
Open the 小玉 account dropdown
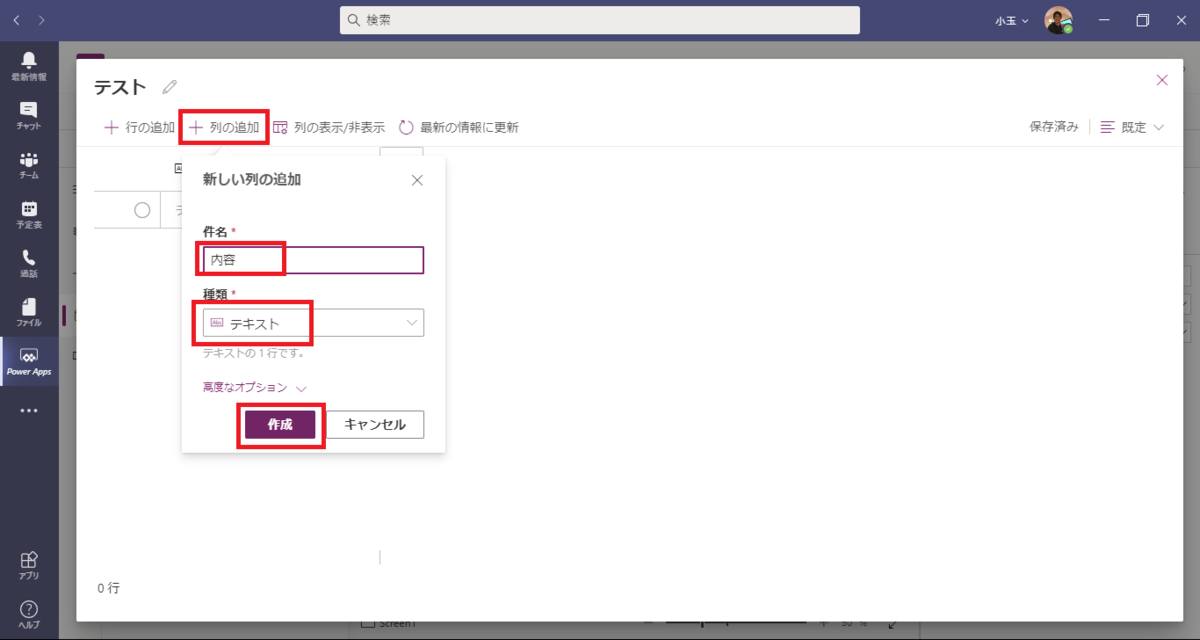point(1011,20)
